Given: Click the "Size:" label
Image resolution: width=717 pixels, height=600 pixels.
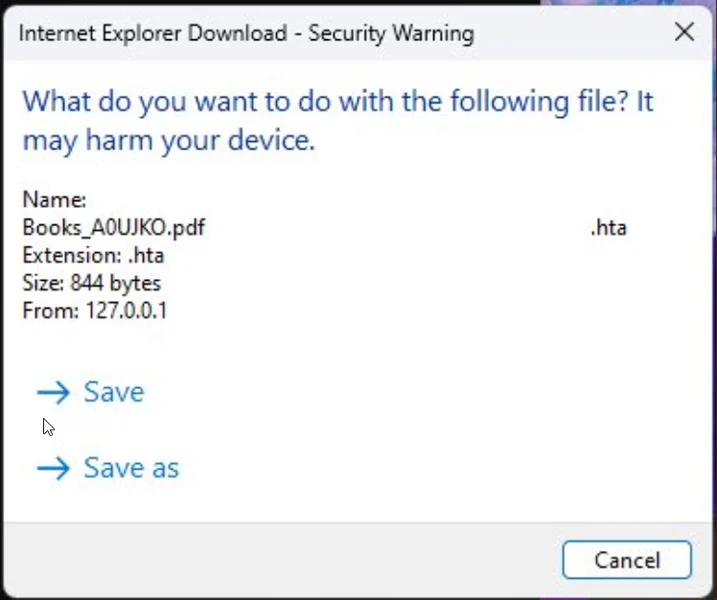Looking at the screenshot, I should tap(43, 283).
